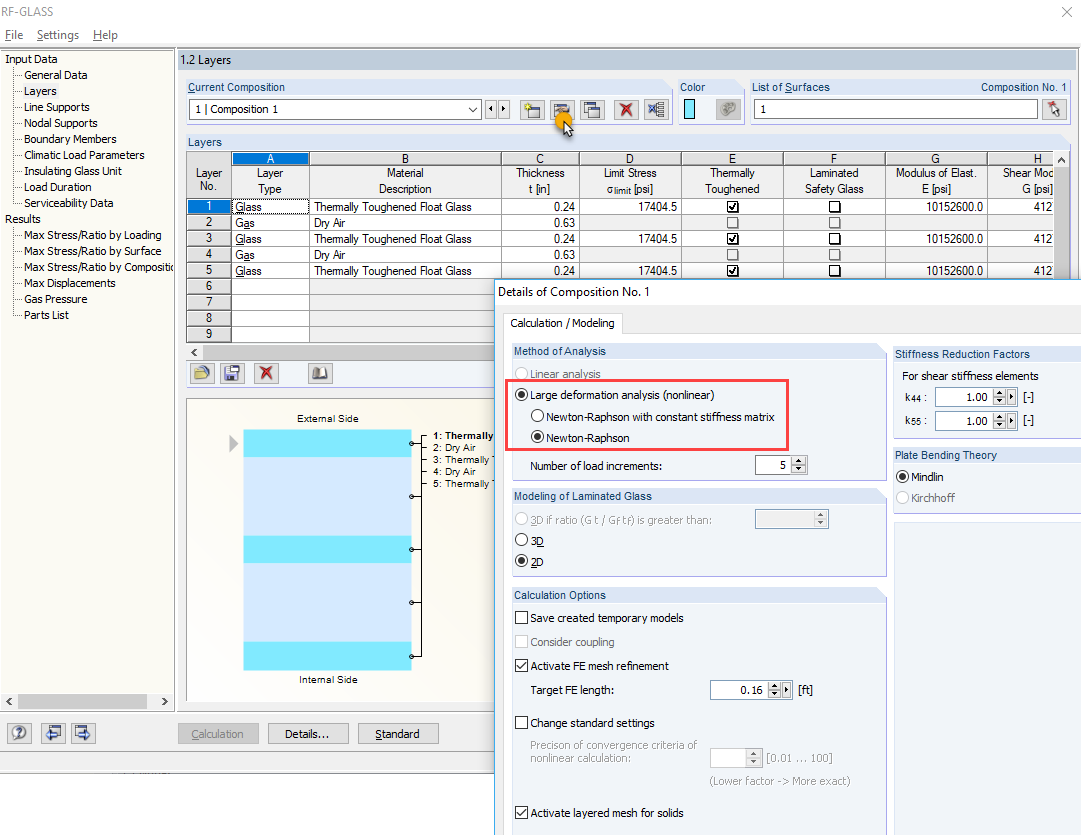Open the Settings menu
This screenshot has height=835, width=1081.
58,35
